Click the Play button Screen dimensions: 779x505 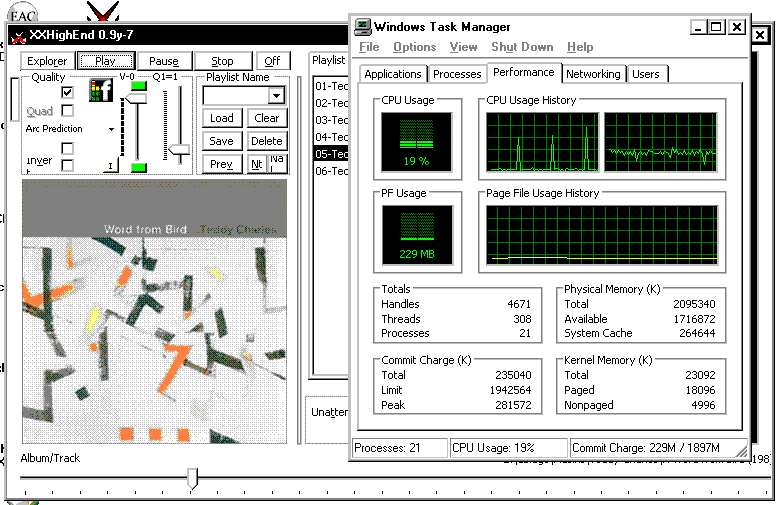click(x=105, y=61)
